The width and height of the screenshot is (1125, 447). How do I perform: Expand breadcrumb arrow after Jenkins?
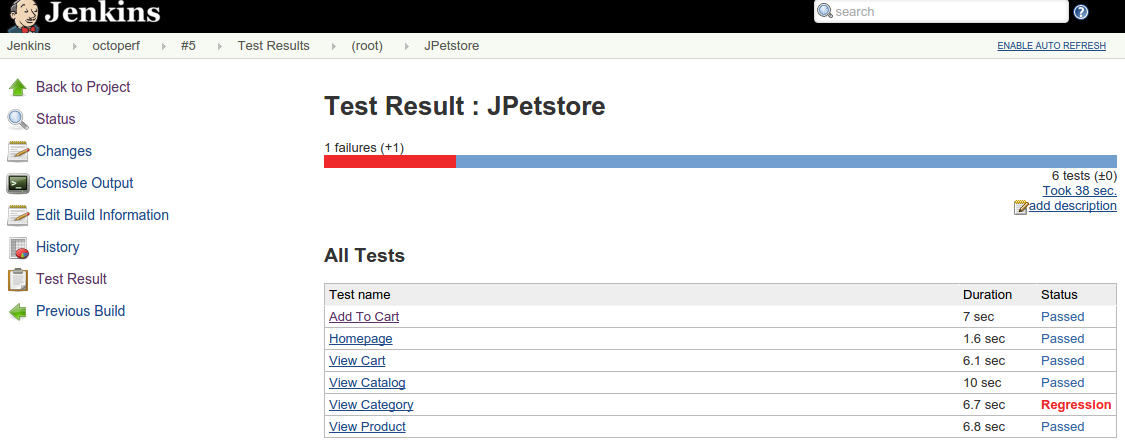click(75, 46)
